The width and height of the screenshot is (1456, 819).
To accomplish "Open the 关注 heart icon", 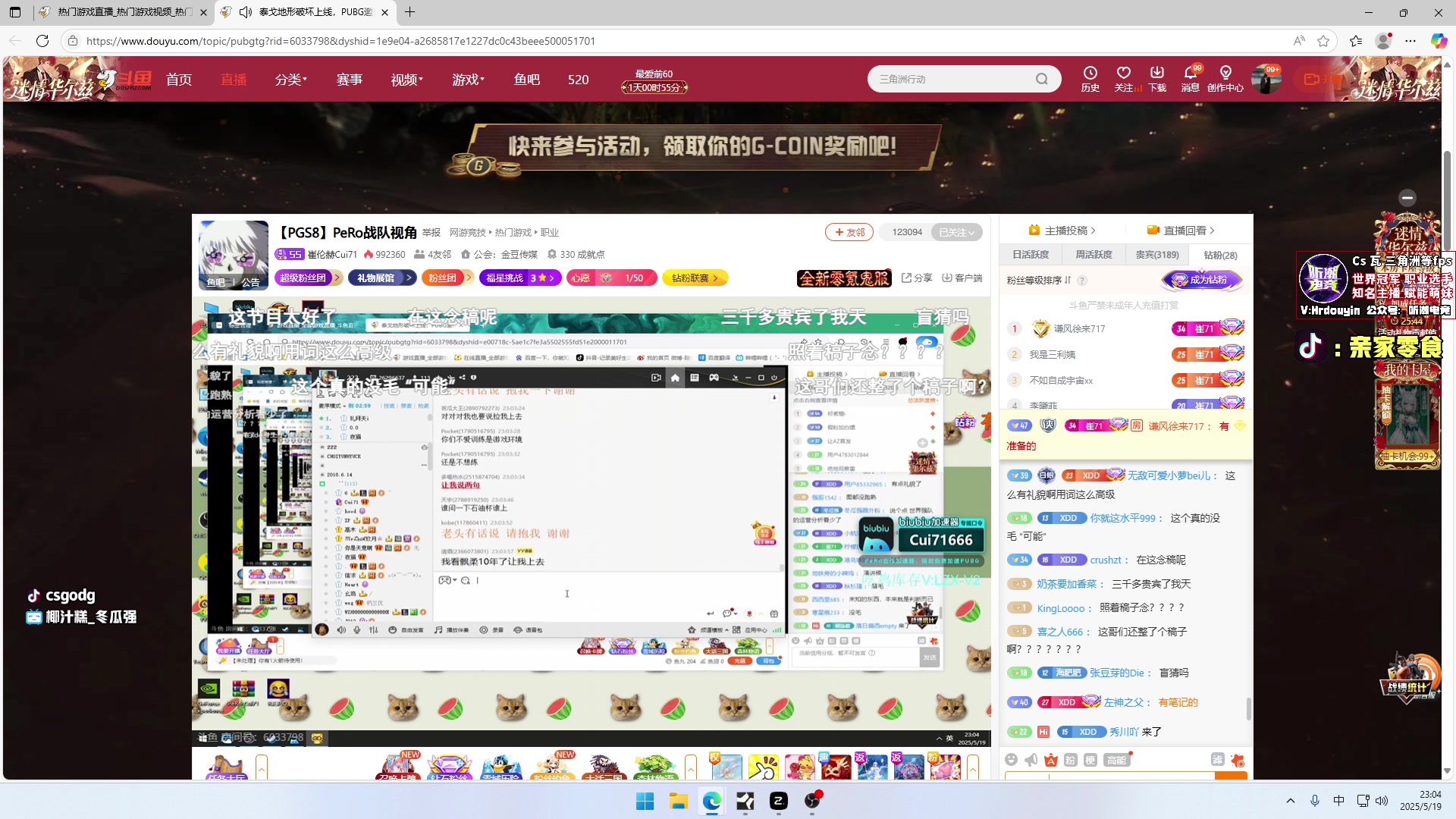I will point(1124,79).
